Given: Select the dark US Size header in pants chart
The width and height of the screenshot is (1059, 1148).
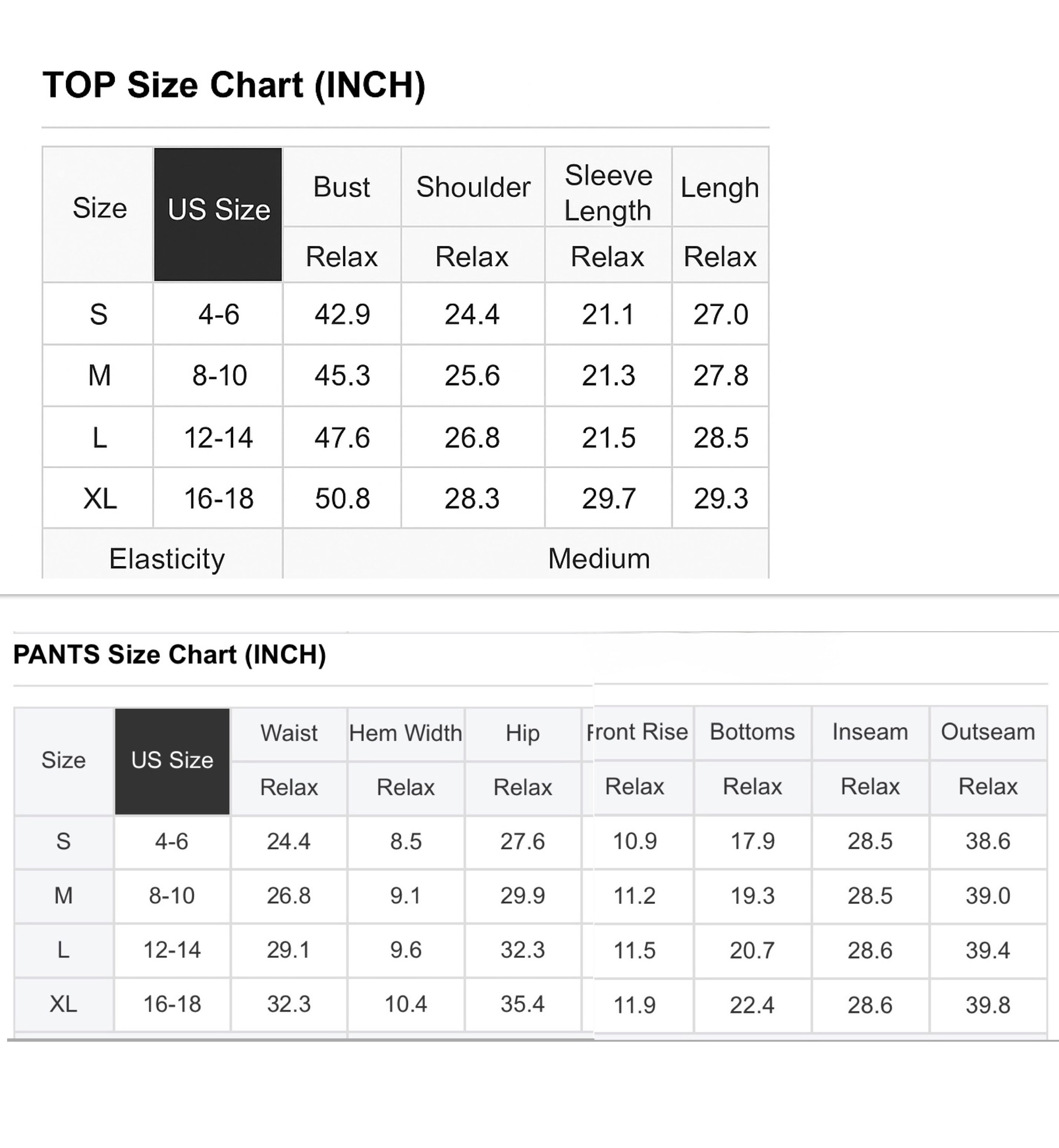Looking at the screenshot, I should [172, 760].
